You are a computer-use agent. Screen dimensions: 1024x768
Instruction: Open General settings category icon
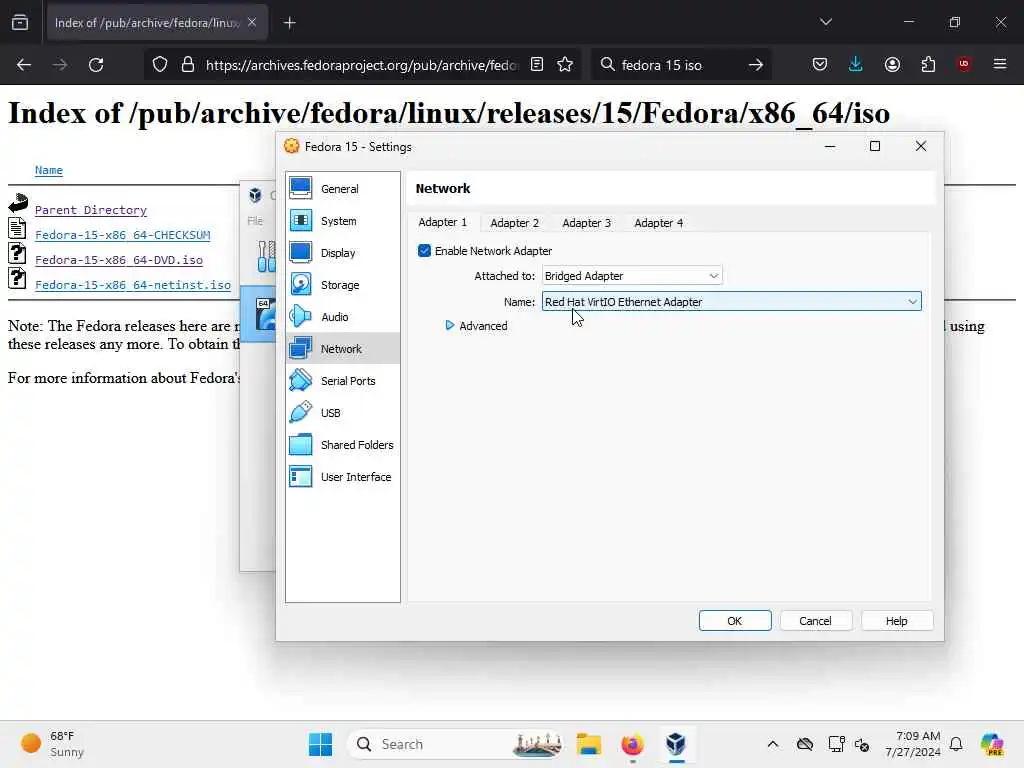click(x=300, y=188)
